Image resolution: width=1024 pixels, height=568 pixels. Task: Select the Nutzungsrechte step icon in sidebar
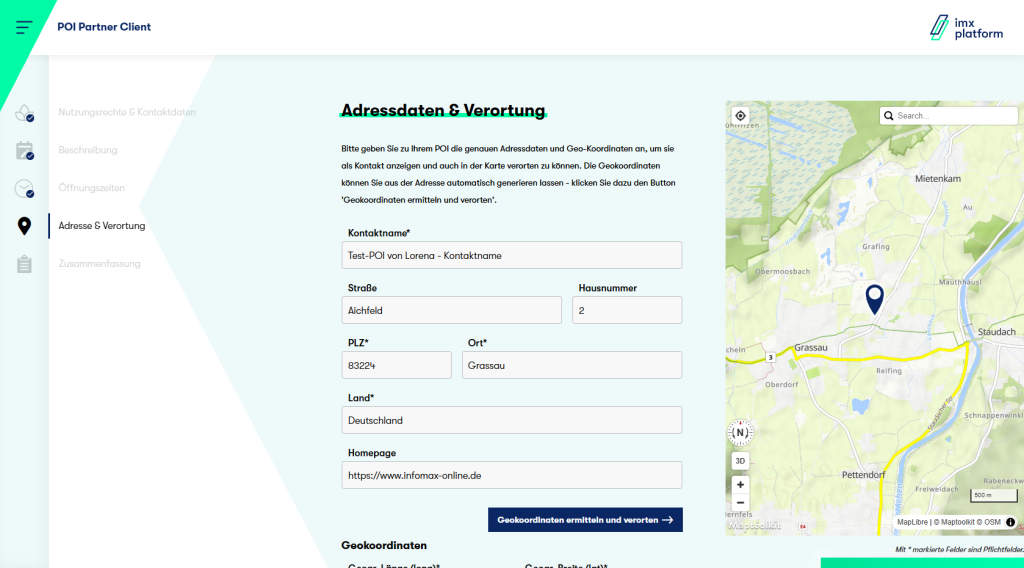click(x=25, y=113)
